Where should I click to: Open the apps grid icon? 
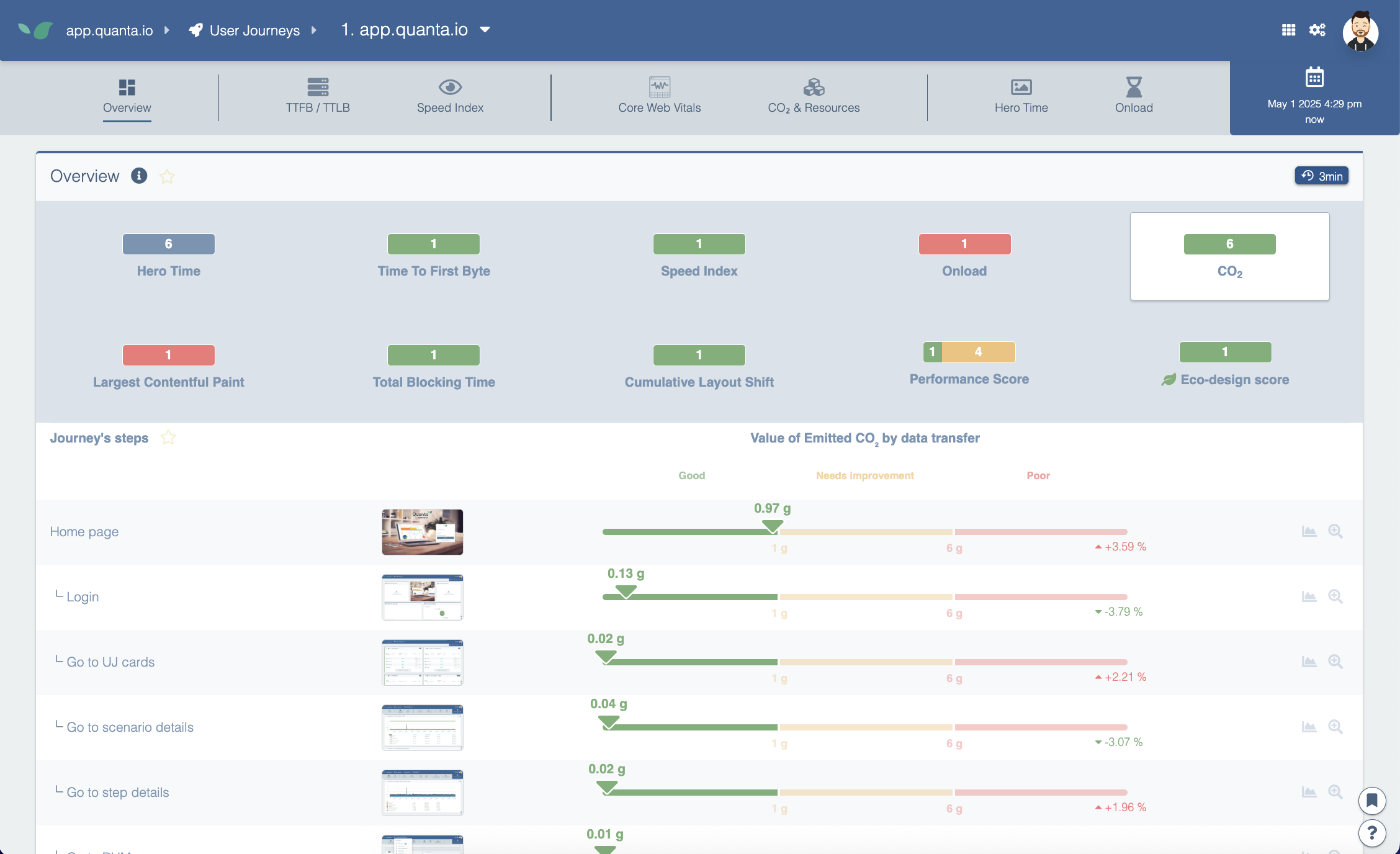click(1288, 30)
